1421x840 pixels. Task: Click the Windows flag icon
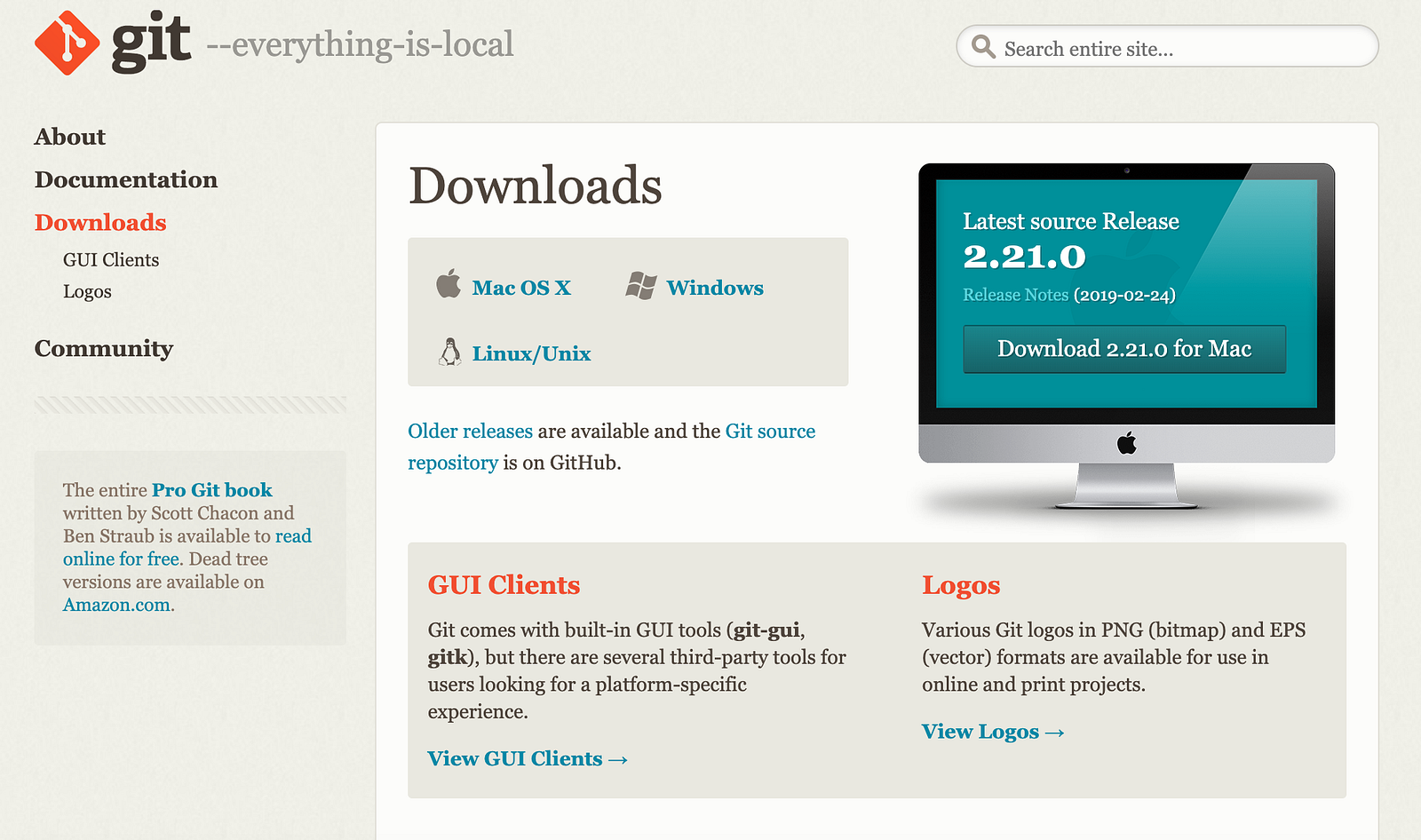pos(640,286)
